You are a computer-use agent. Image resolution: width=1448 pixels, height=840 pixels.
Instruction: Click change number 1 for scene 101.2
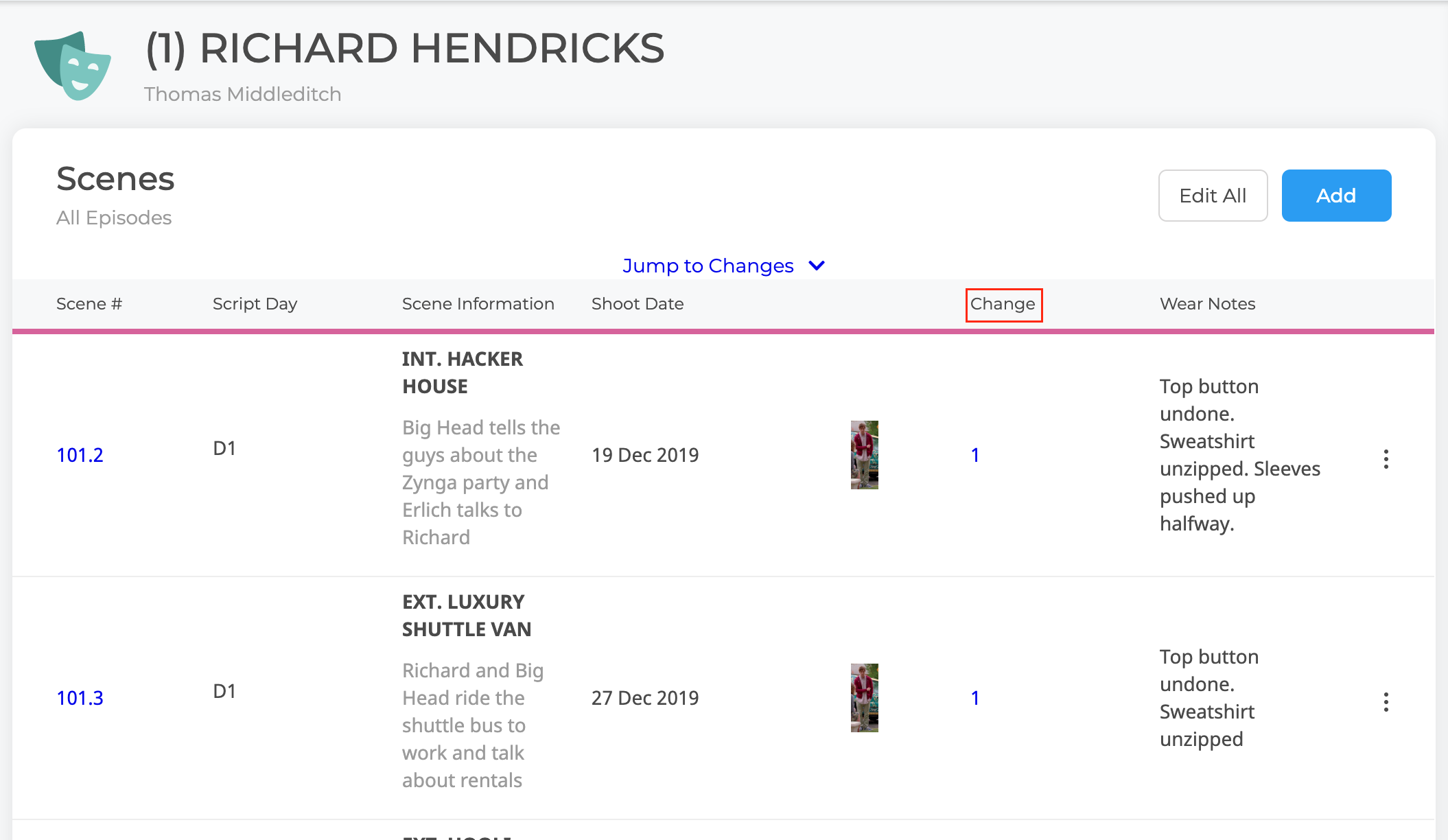coord(975,455)
